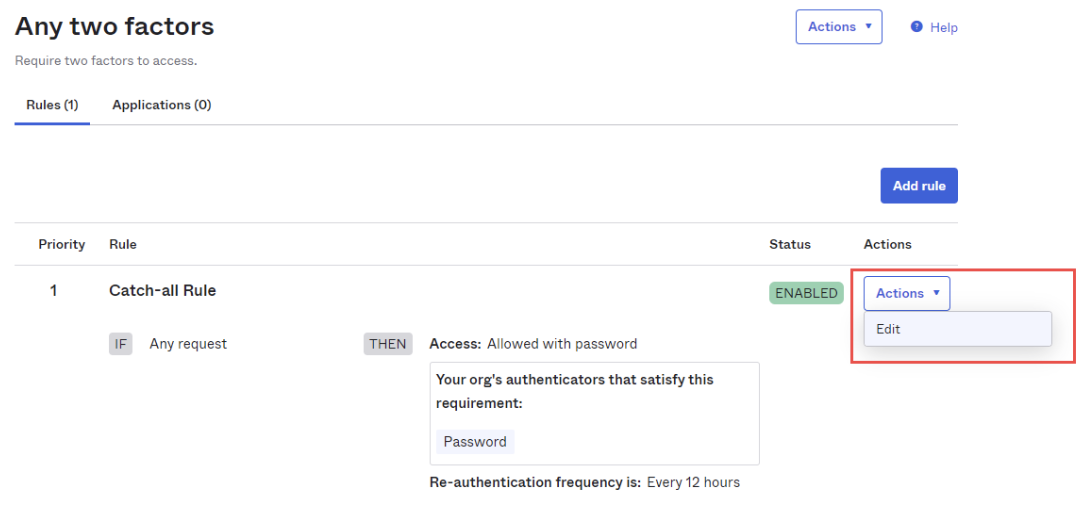Click the Help question mark icon
1086x516 pixels.
coord(916,27)
